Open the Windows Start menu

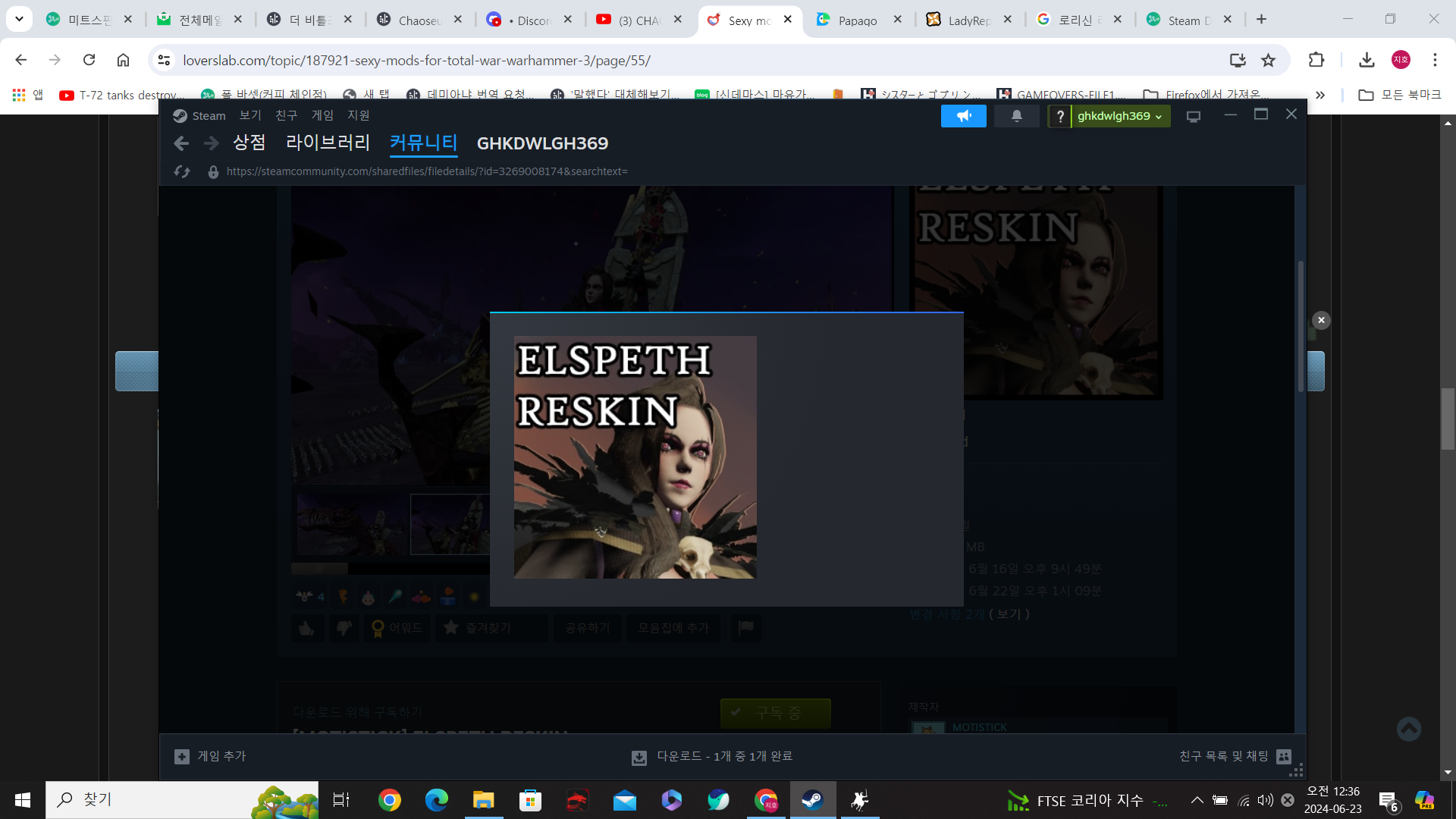(23, 800)
